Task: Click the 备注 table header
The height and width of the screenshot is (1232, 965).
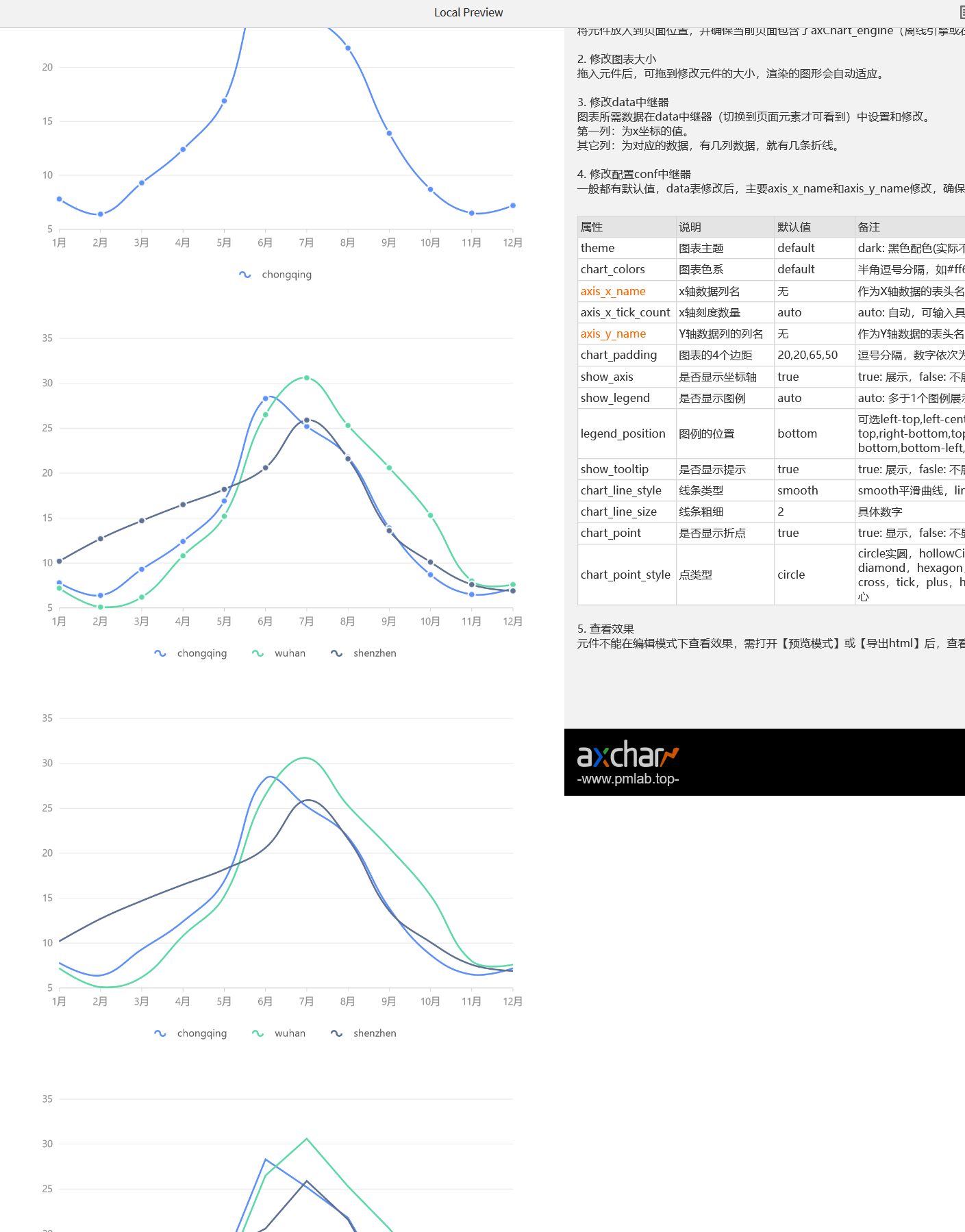Action: [910, 227]
